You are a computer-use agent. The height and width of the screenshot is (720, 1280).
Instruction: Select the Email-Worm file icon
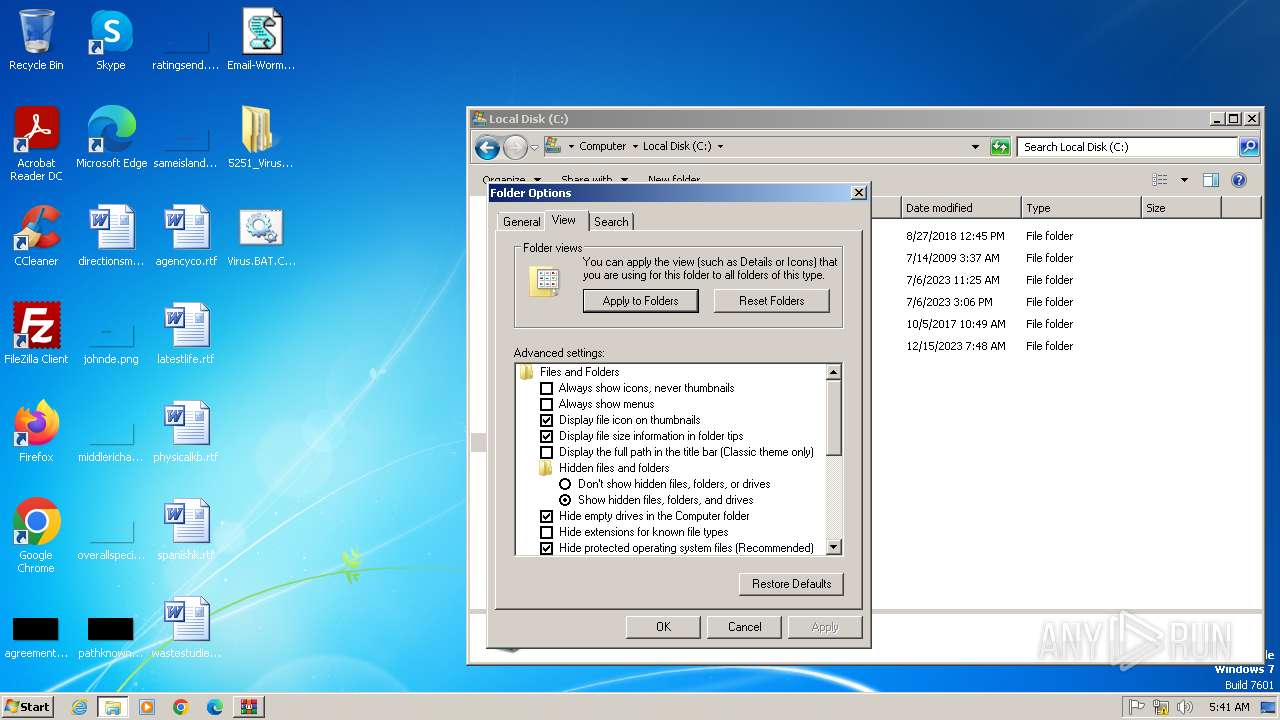(x=261, y=40)
